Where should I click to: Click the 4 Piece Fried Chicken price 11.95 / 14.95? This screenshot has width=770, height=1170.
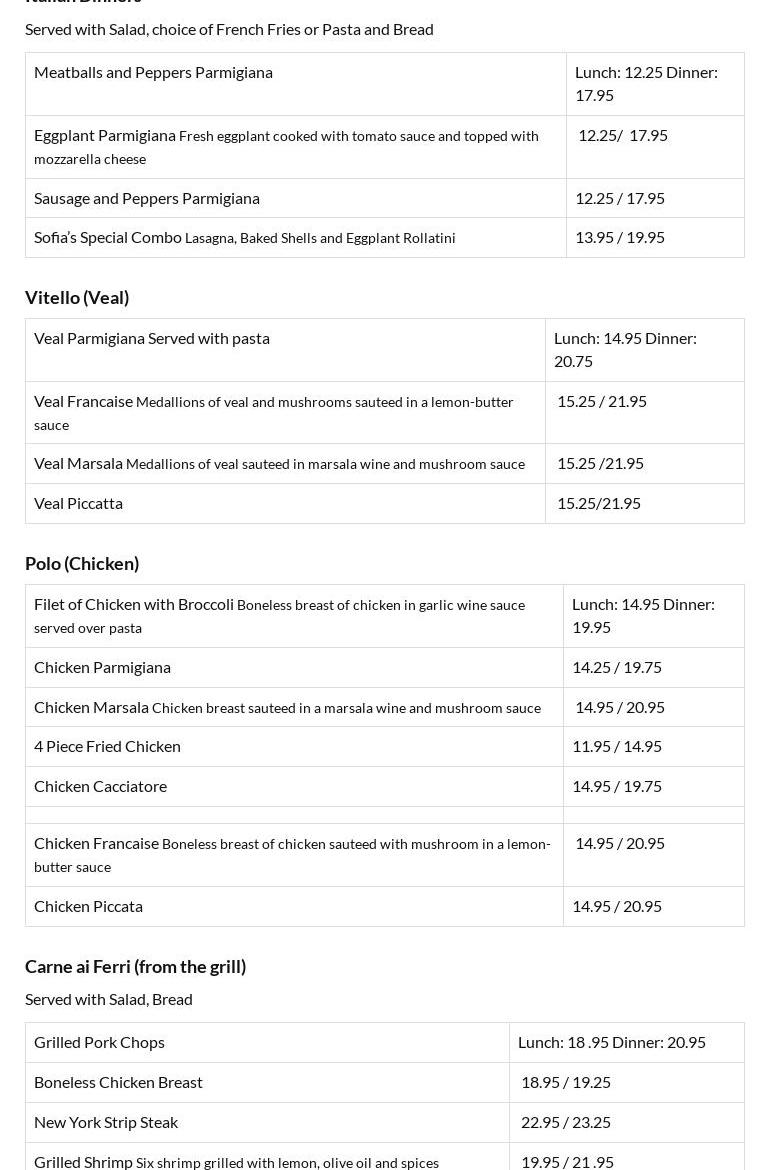(617, 746)
